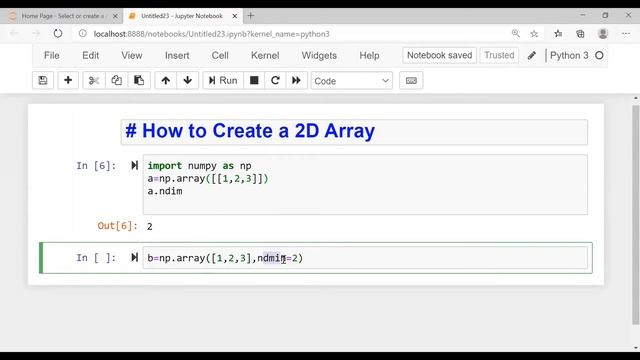The image size is (640, 360).
Task: Close the Untitled23 browser tab
Action: click(235, 16)
